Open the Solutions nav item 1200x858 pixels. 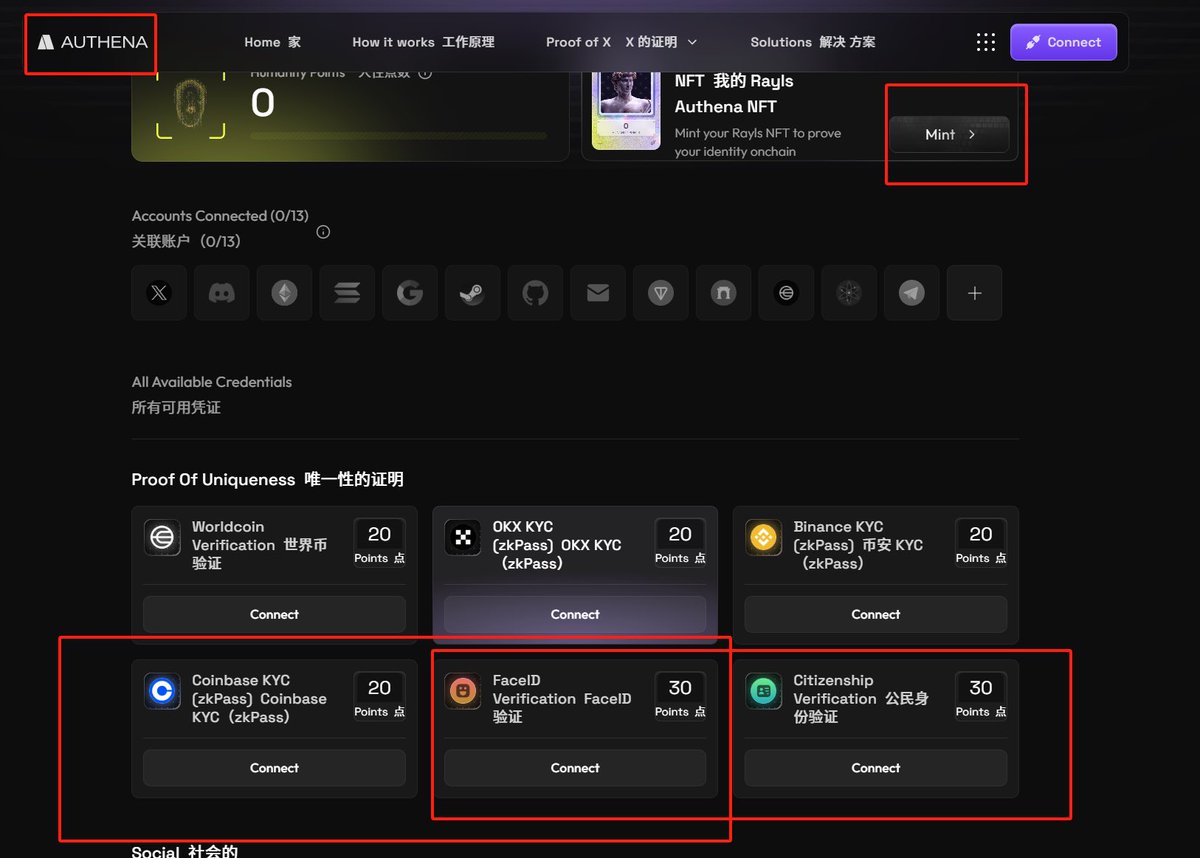[x=812, y=42]
